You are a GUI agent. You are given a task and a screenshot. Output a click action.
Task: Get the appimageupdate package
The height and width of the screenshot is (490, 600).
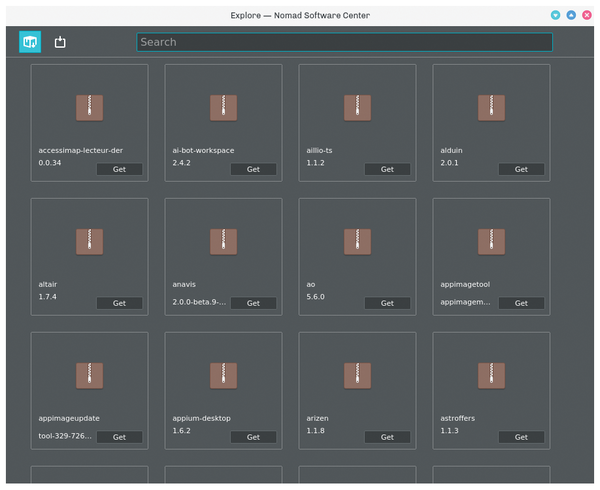click(119, 437)
